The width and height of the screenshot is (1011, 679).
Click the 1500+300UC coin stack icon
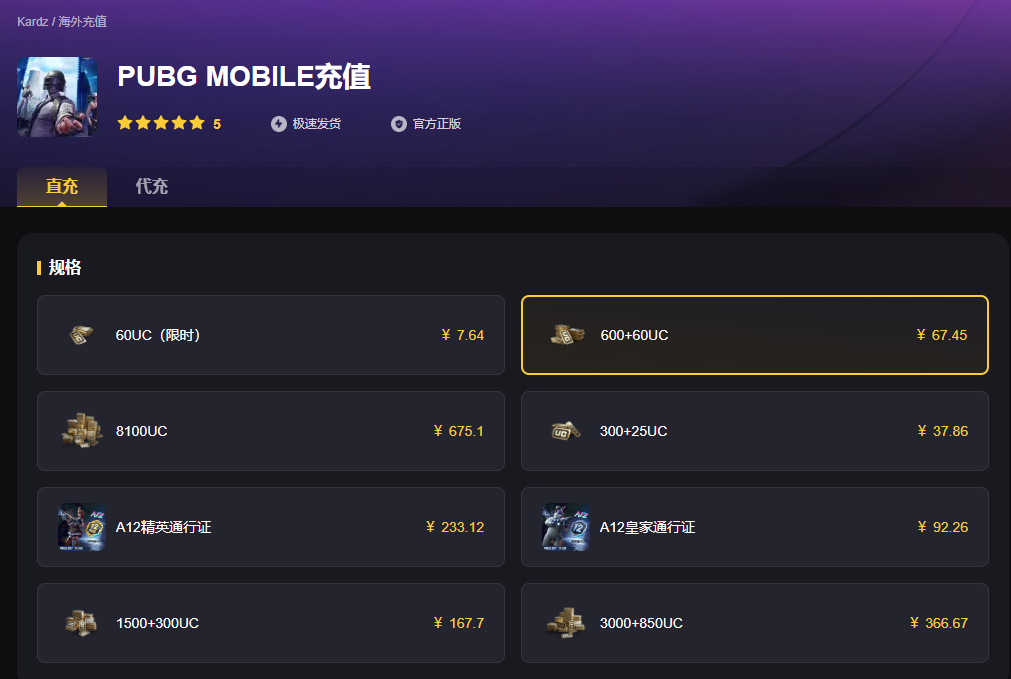coord(81,623)
